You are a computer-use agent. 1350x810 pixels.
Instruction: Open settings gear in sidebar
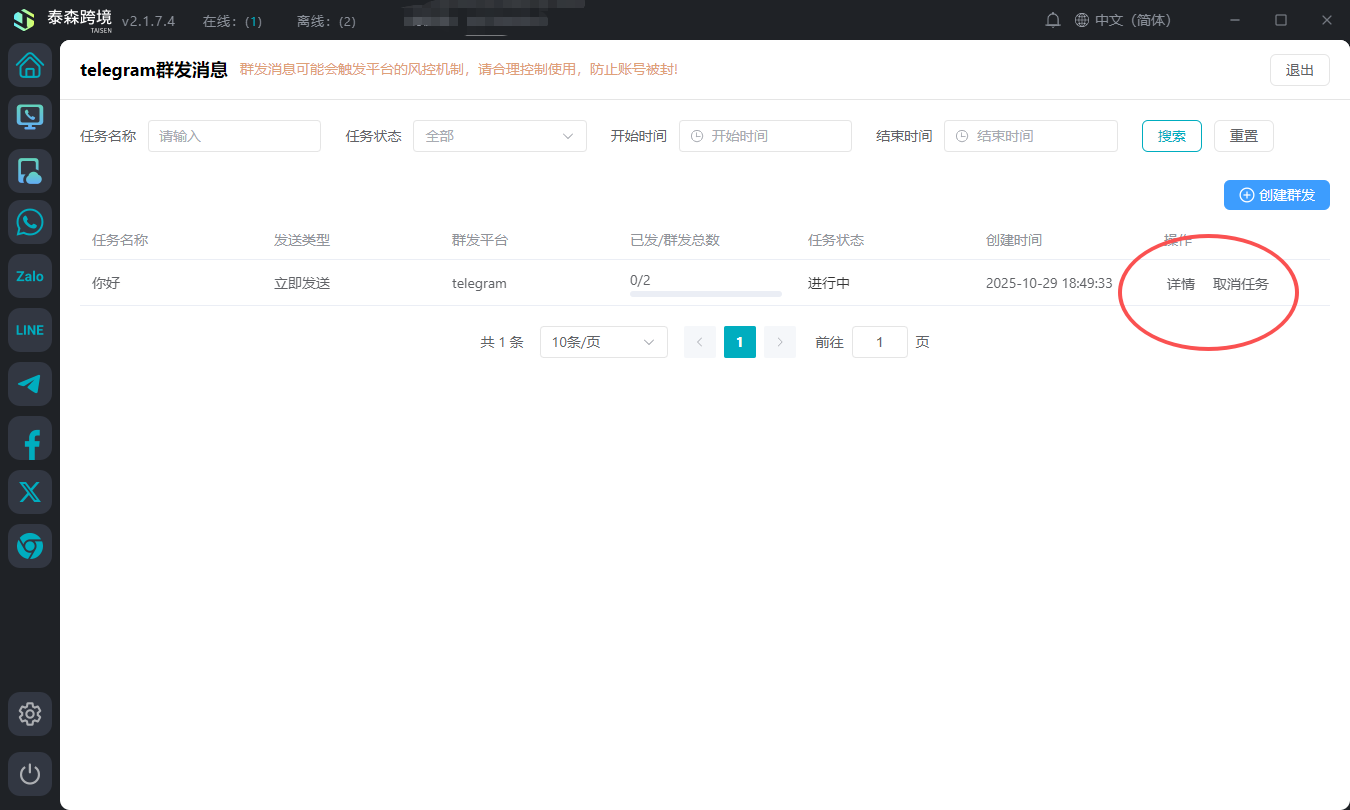[30, 714]
